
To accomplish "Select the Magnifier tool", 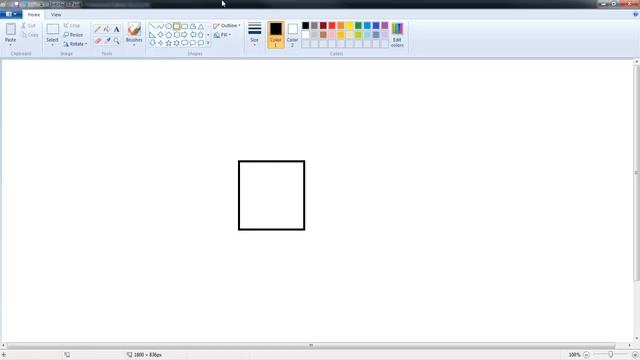I will coord(116,41).
